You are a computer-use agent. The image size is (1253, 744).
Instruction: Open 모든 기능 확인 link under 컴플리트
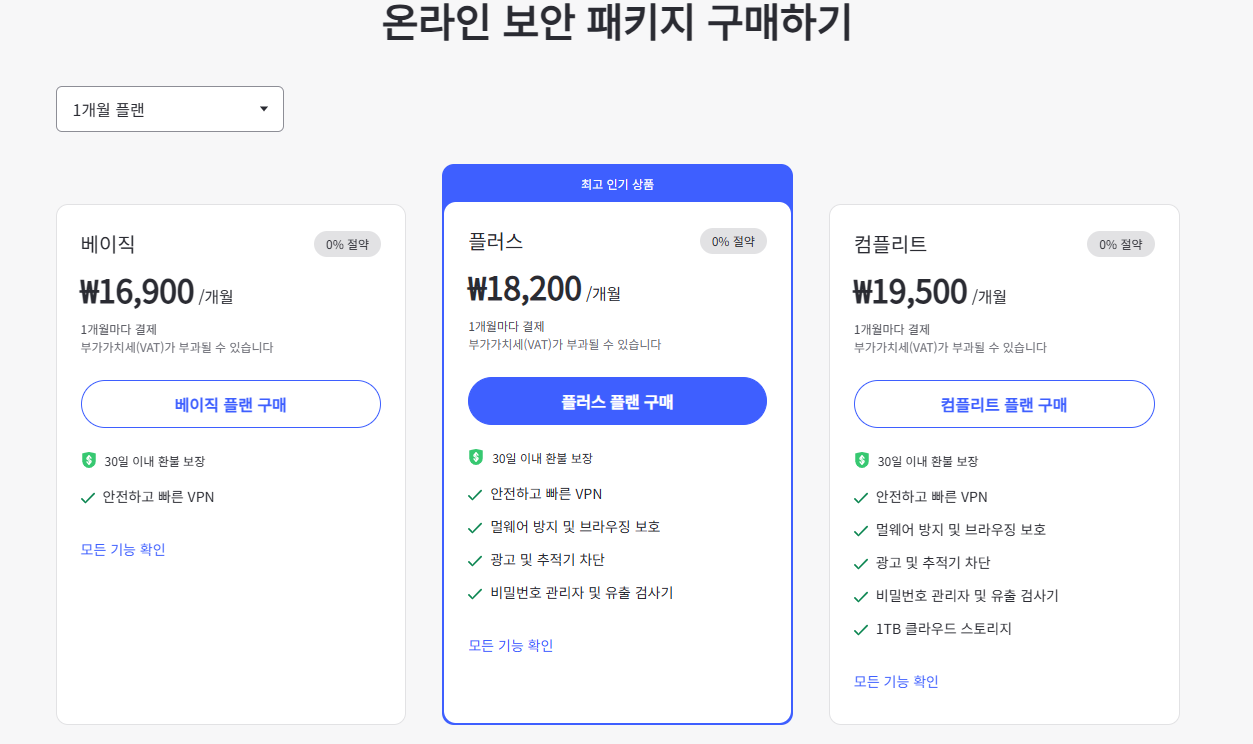tap(896, 681)
